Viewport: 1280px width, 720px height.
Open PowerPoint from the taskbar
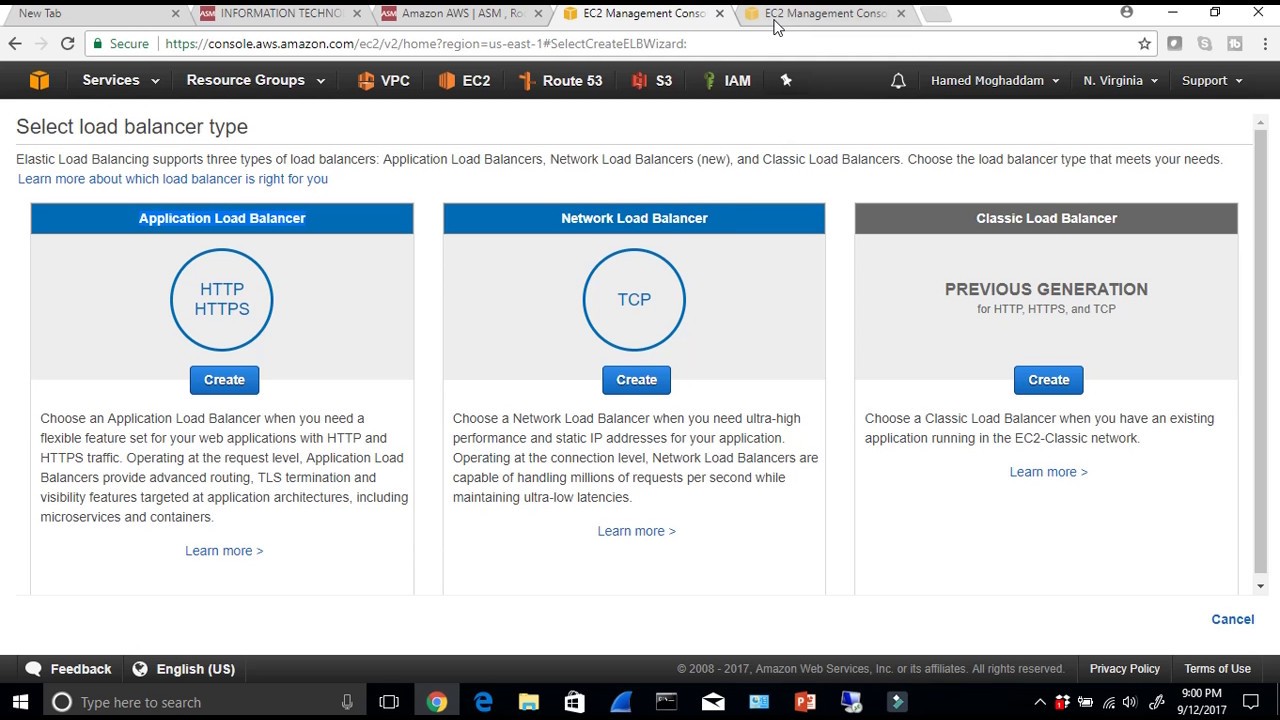click(805, 702)
